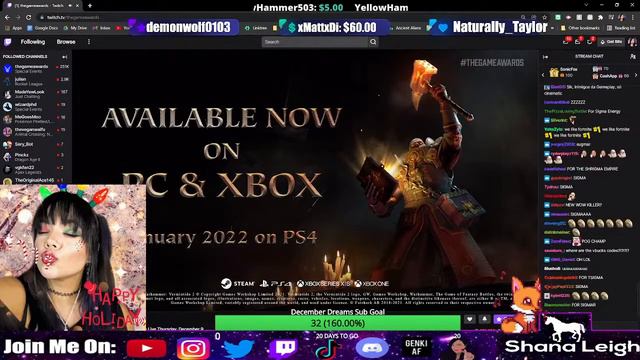This screenshot has width=640, height=360.
Task: Toggle the notification bell under video
Action: click(x=484, y=319)
